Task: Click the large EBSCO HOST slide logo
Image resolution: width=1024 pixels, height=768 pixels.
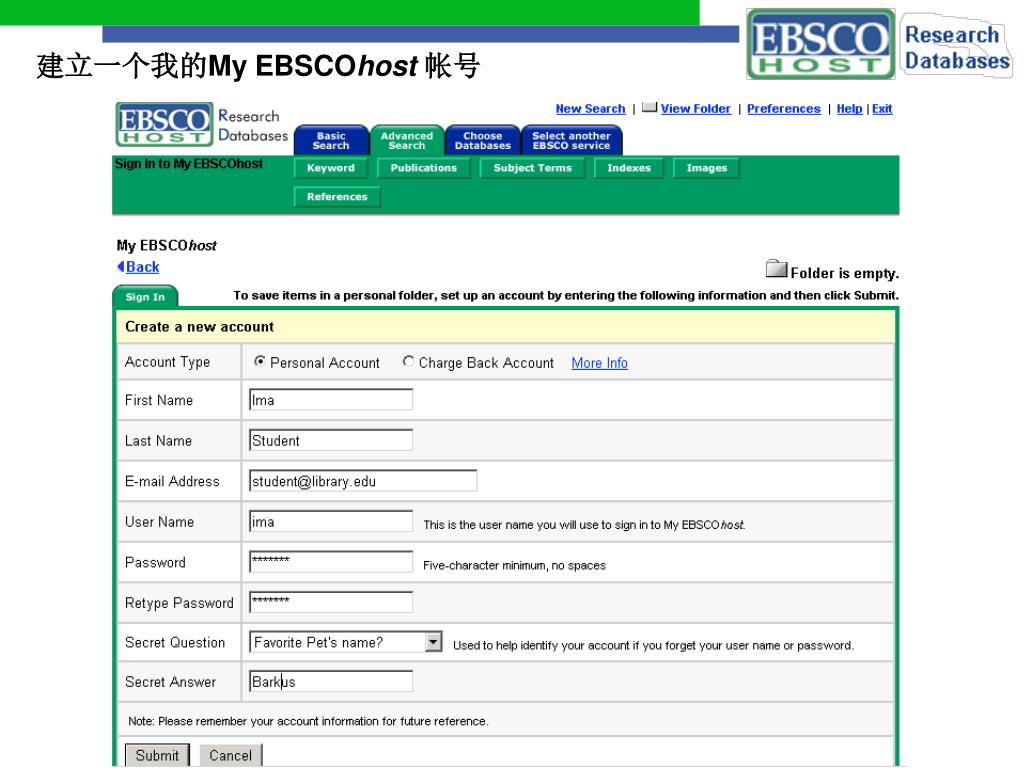Action: click(820, 44)
